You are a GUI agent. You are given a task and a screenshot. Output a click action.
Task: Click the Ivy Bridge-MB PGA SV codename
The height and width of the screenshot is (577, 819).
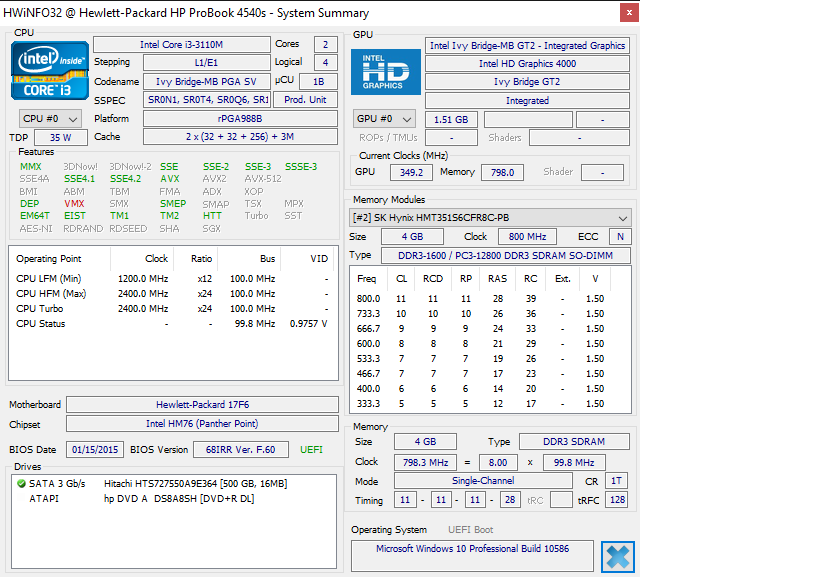pos(207,81)
